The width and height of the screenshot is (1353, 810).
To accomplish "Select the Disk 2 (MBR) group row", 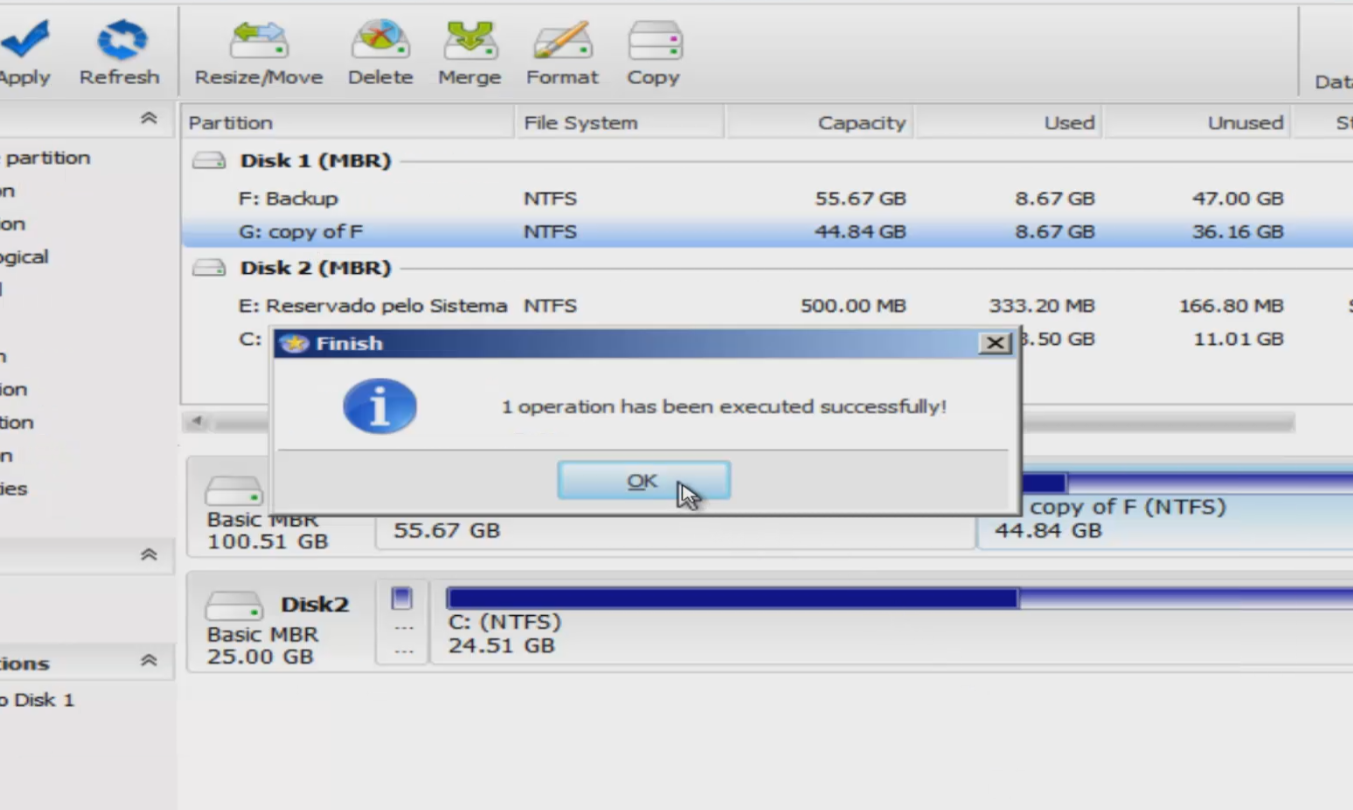I will (x=767, y=267).
